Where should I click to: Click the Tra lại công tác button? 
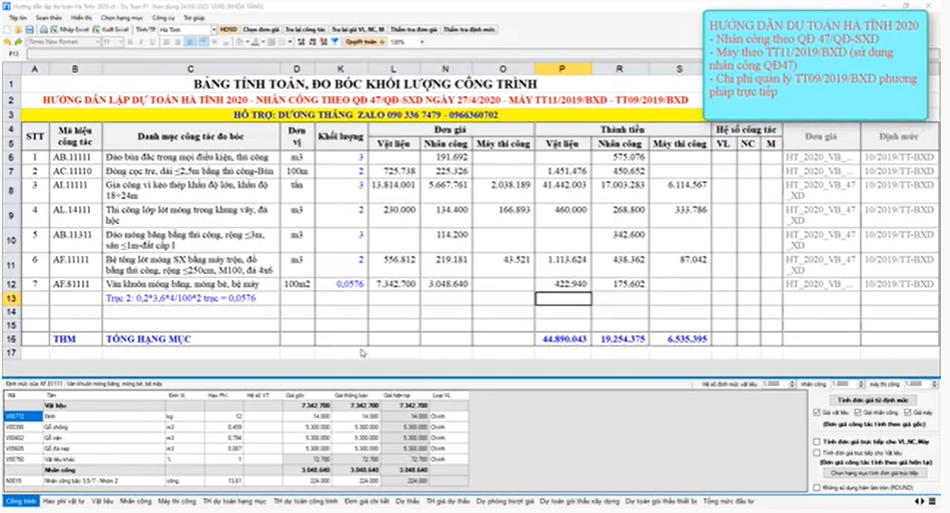[305, 29]
